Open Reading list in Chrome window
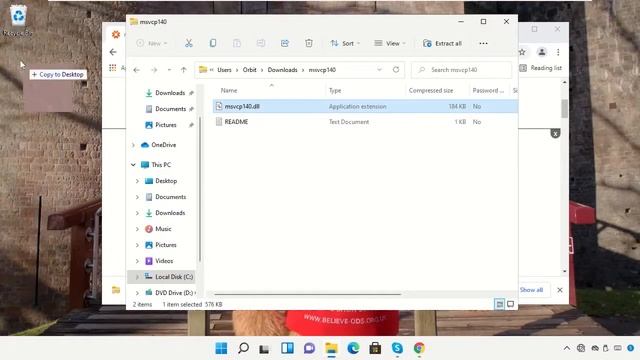 coord(540,68)
